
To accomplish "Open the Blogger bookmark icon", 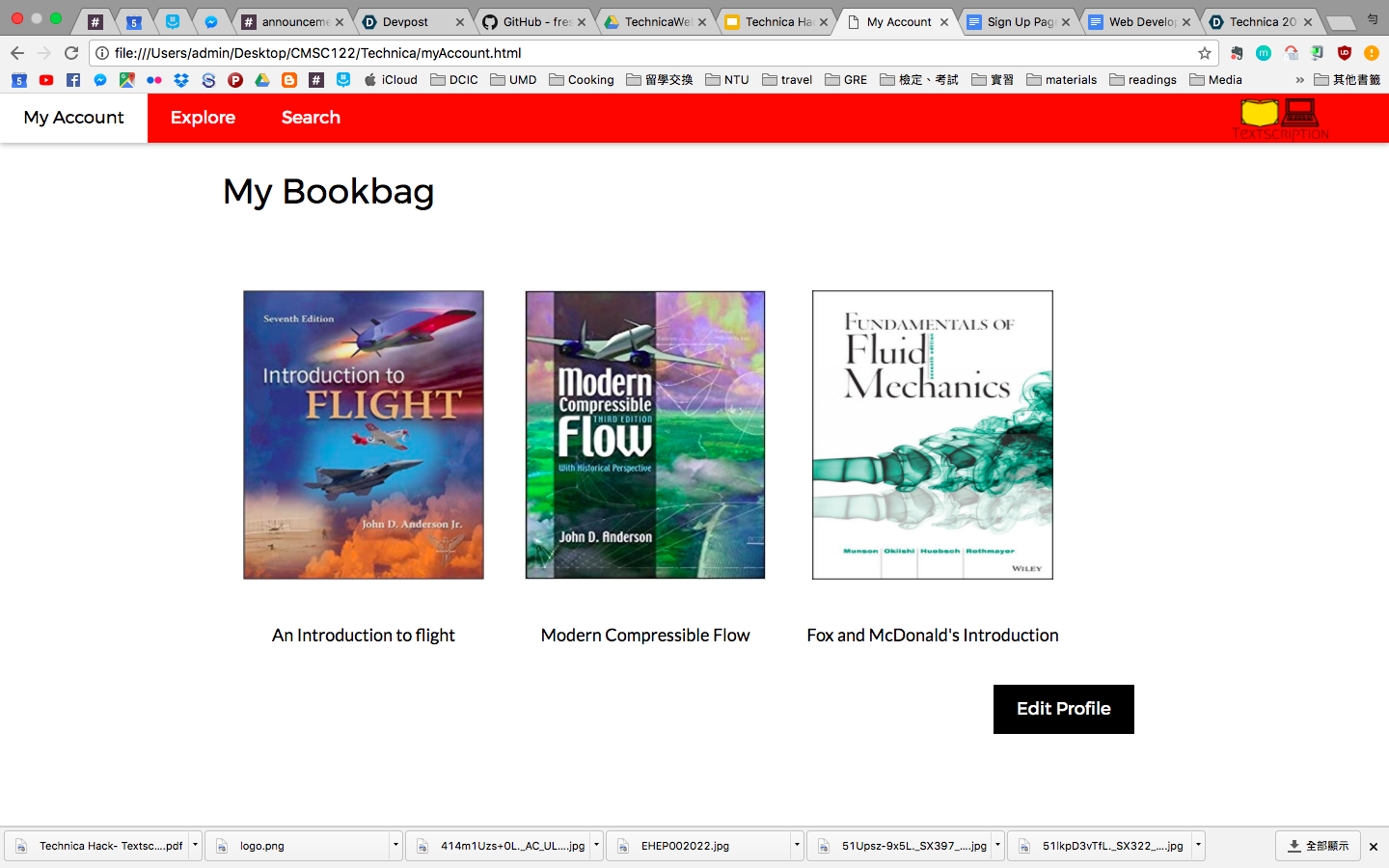I will (x=289, y=80).
